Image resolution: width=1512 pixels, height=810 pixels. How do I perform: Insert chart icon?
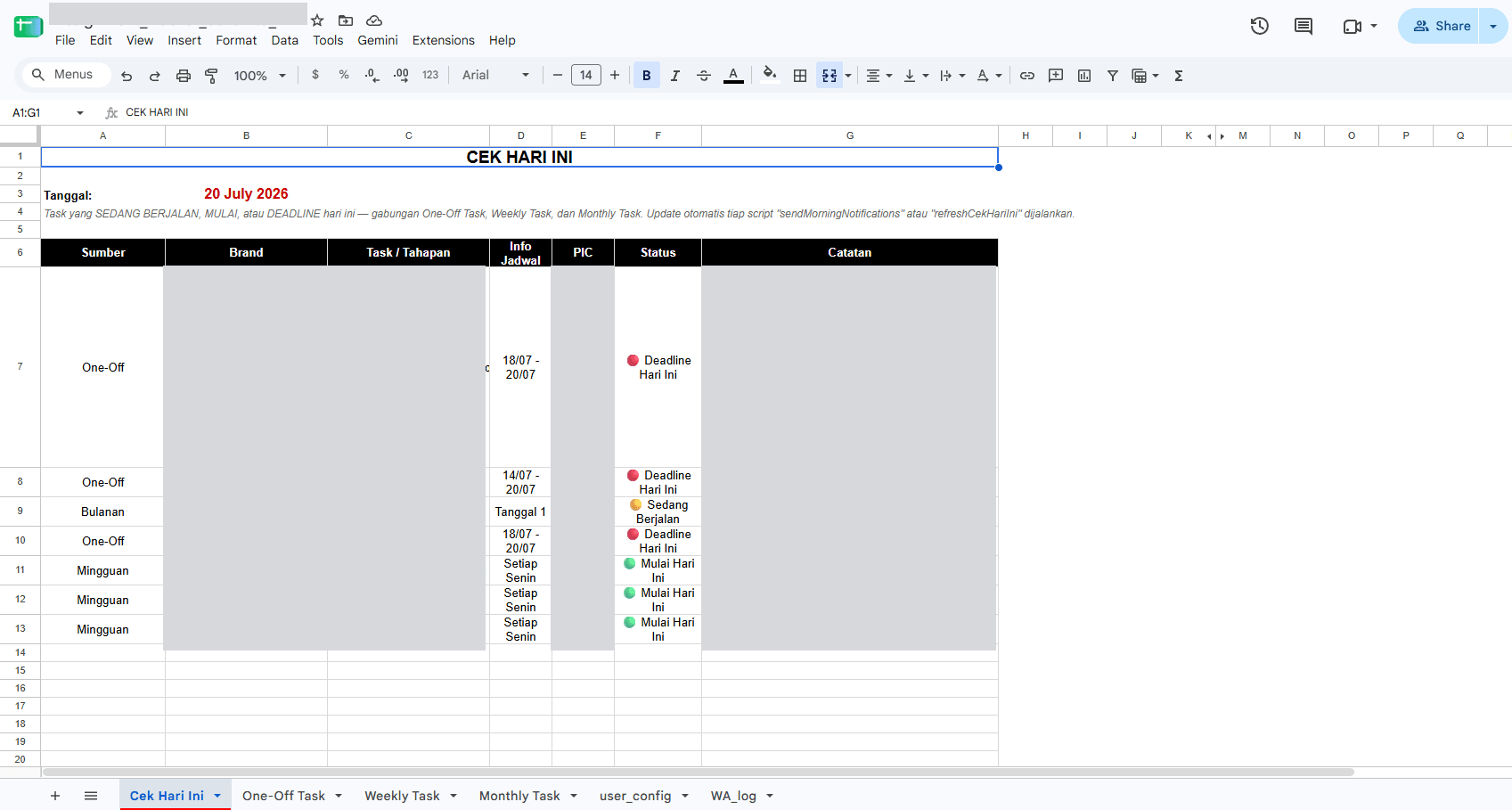(1084, 76)
